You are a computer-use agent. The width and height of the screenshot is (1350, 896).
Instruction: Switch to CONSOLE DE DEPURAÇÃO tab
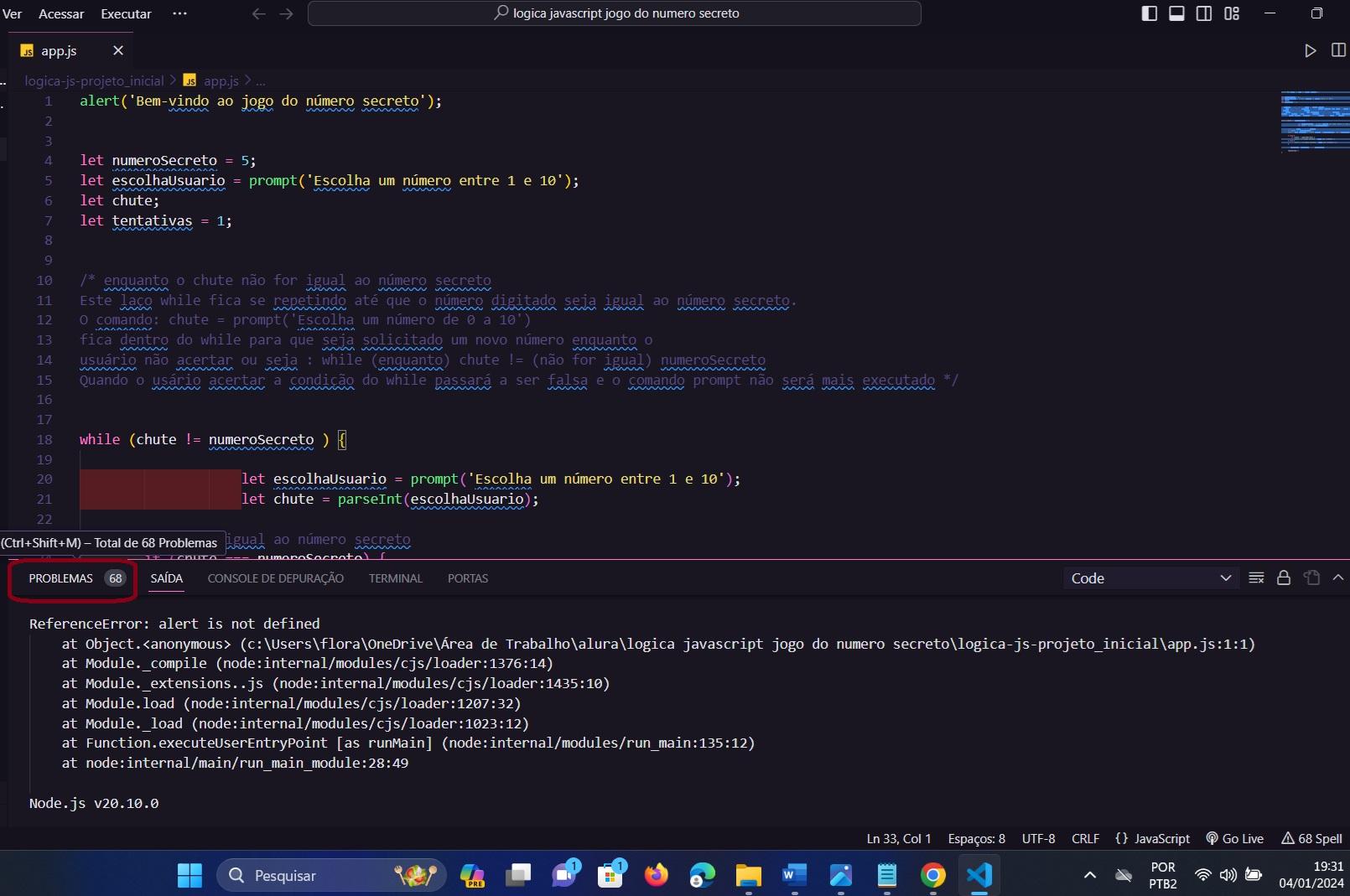click(x=276, y=578)
